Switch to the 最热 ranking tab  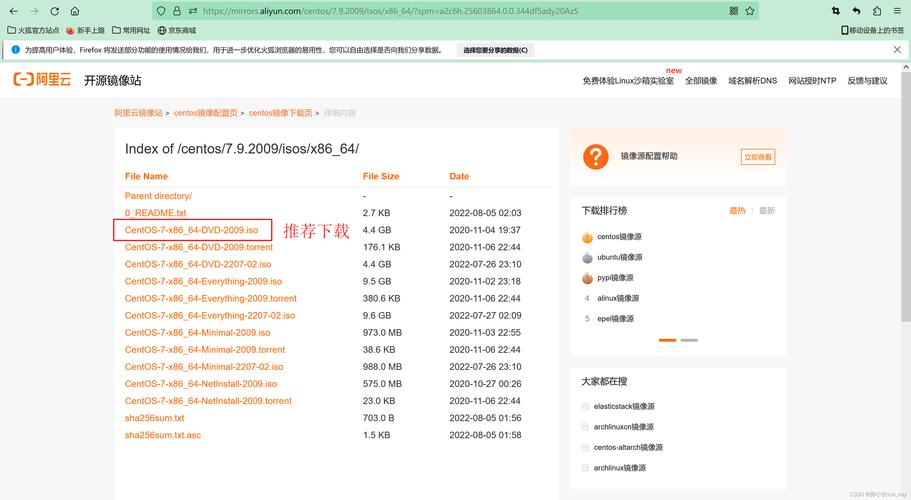[737, 211]
